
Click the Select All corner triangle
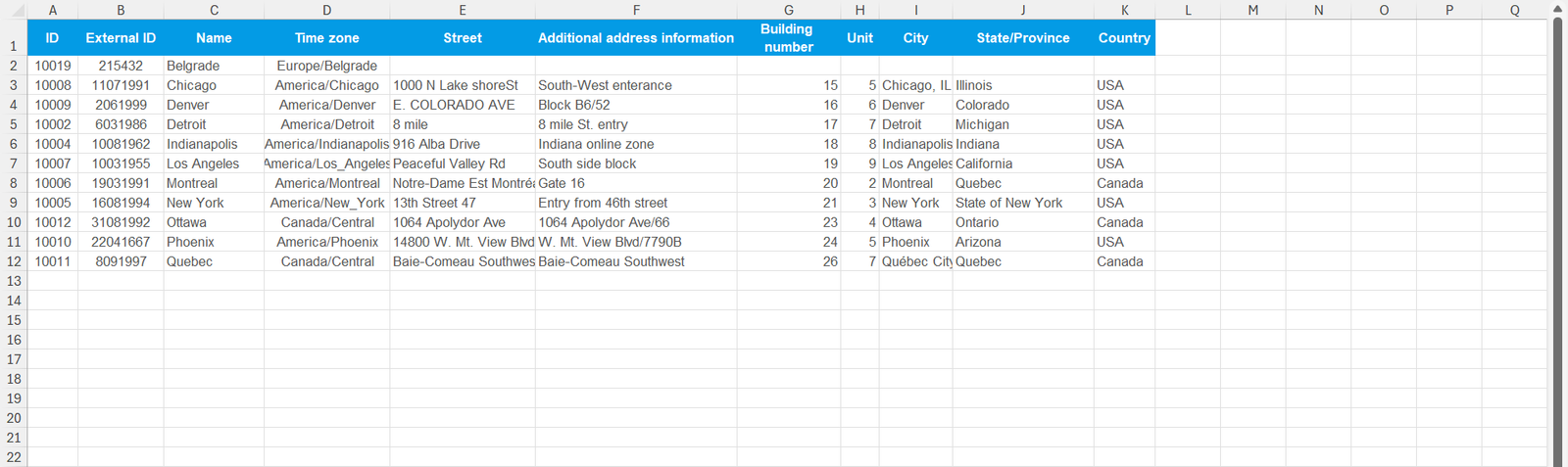17,11
